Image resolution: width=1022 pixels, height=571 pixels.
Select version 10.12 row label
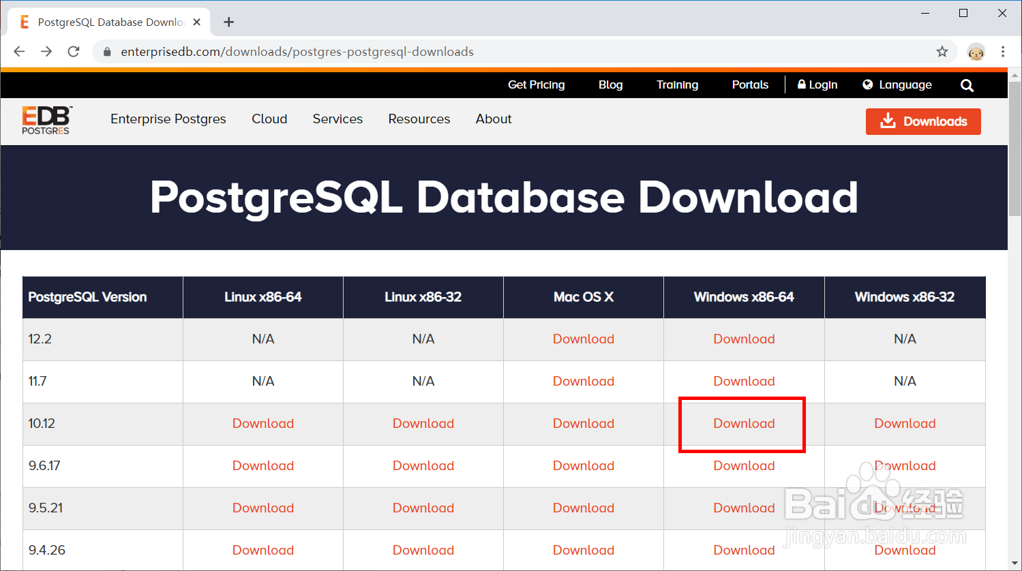click(41, 424)
